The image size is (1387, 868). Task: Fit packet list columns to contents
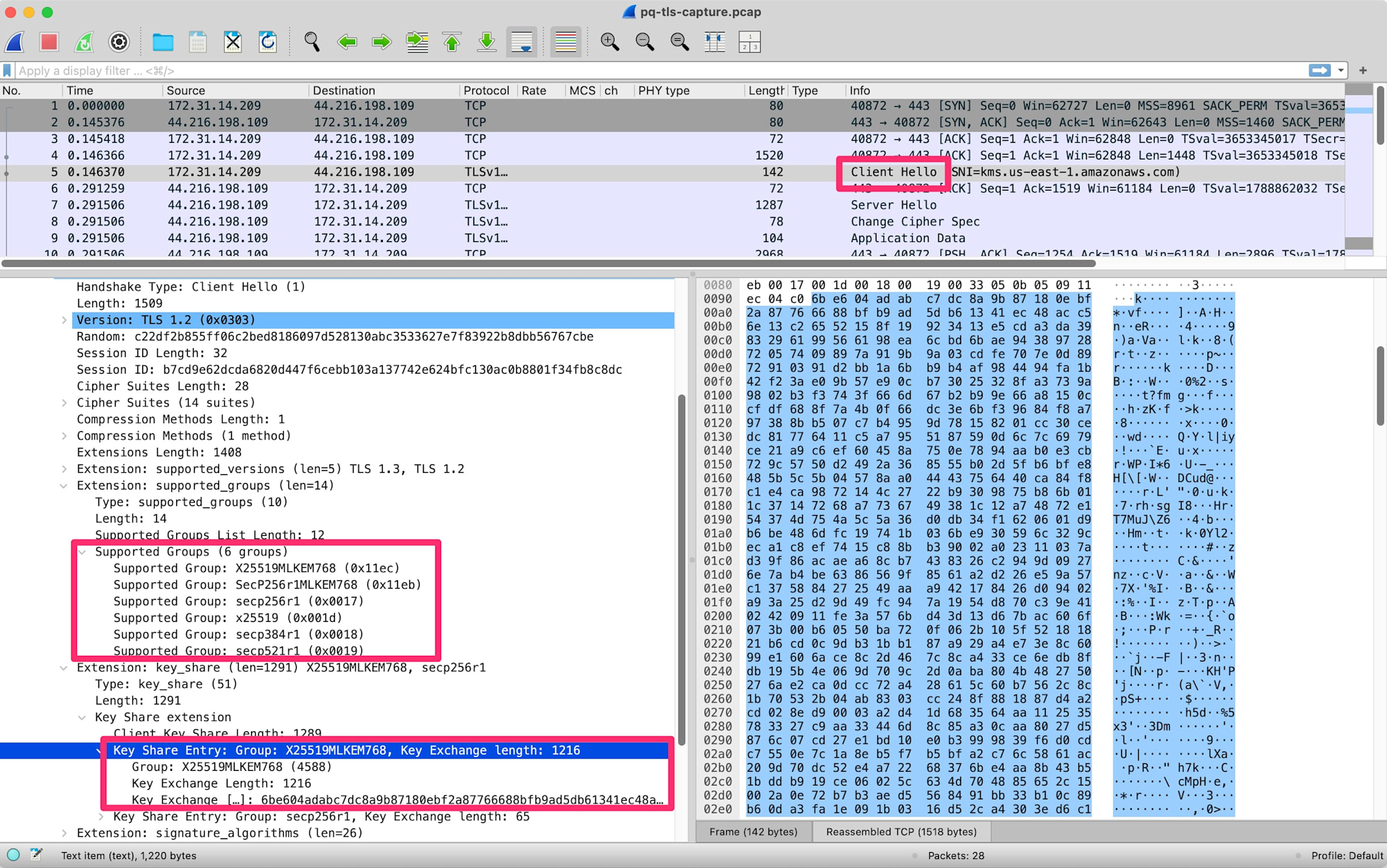point(714,42)
